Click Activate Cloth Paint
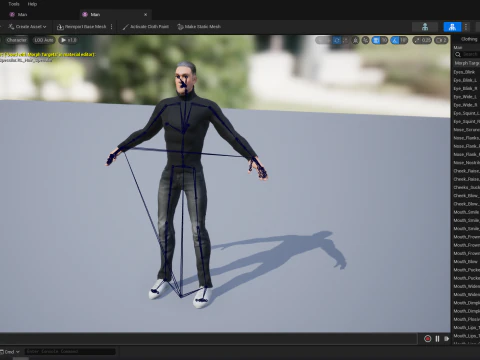480x360 pixels. (145, 27)
